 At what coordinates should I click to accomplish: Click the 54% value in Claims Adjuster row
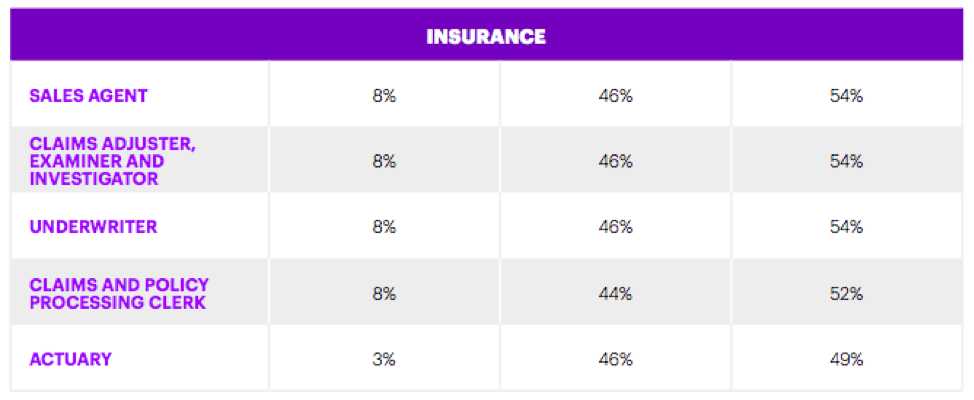pos(846,161)
